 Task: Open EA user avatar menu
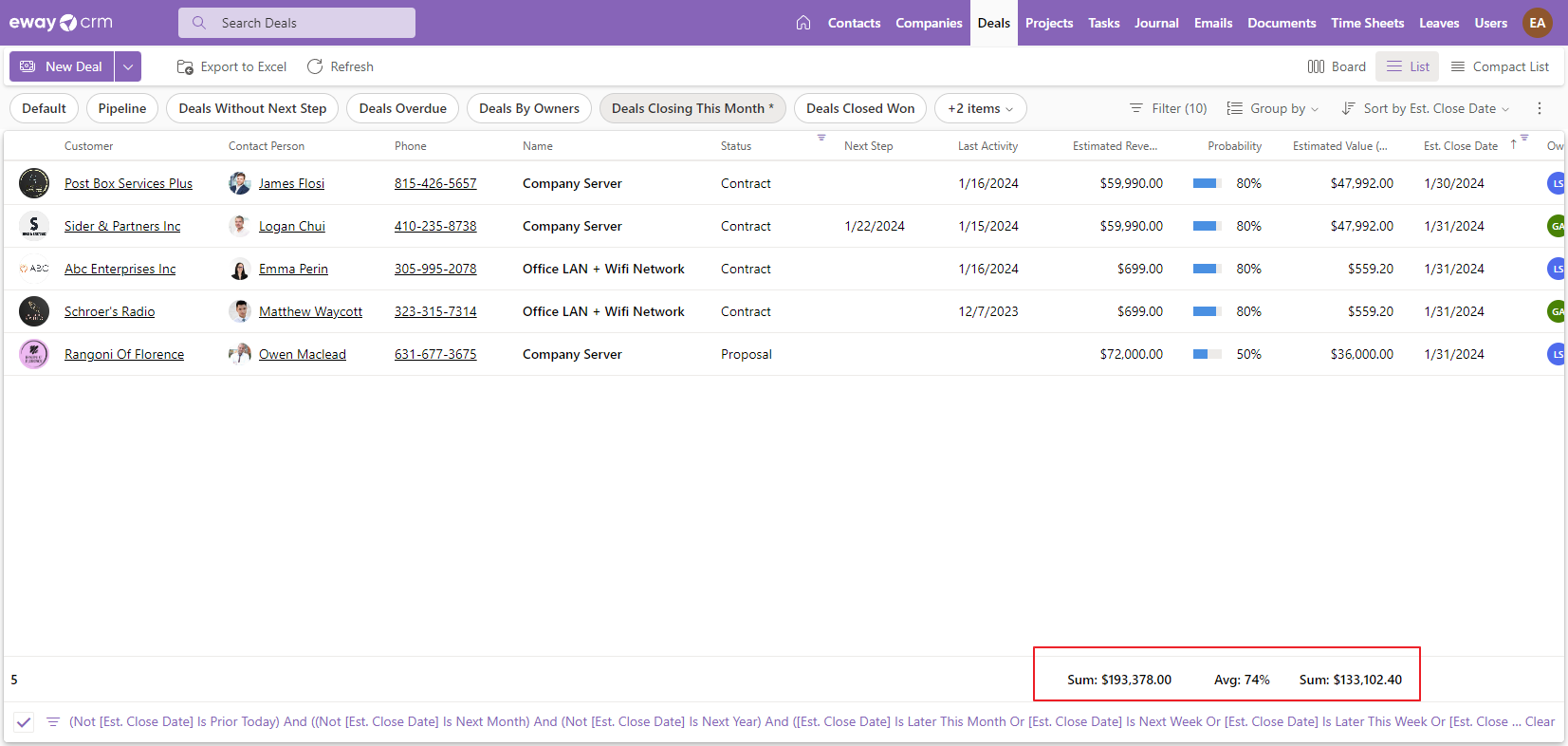click(x=1538, y=23)
